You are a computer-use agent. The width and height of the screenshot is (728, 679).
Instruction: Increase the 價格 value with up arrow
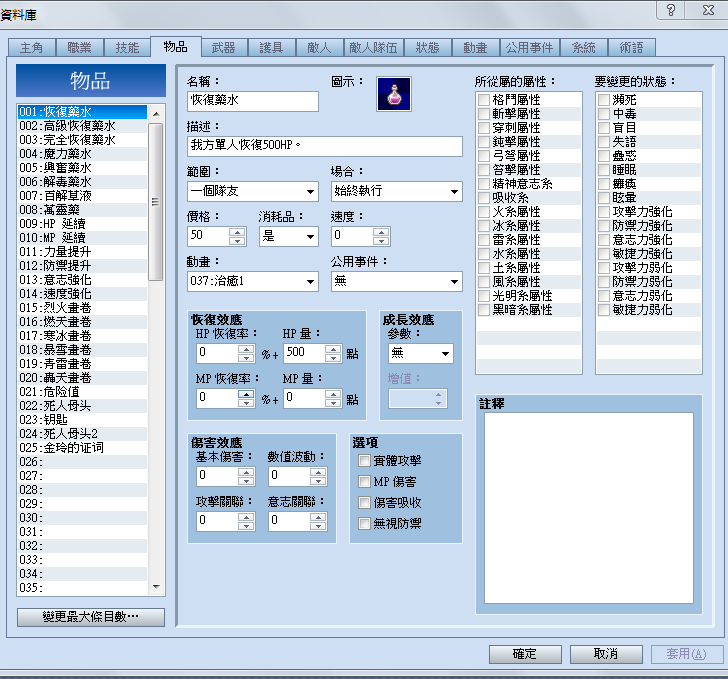(237, 231)
